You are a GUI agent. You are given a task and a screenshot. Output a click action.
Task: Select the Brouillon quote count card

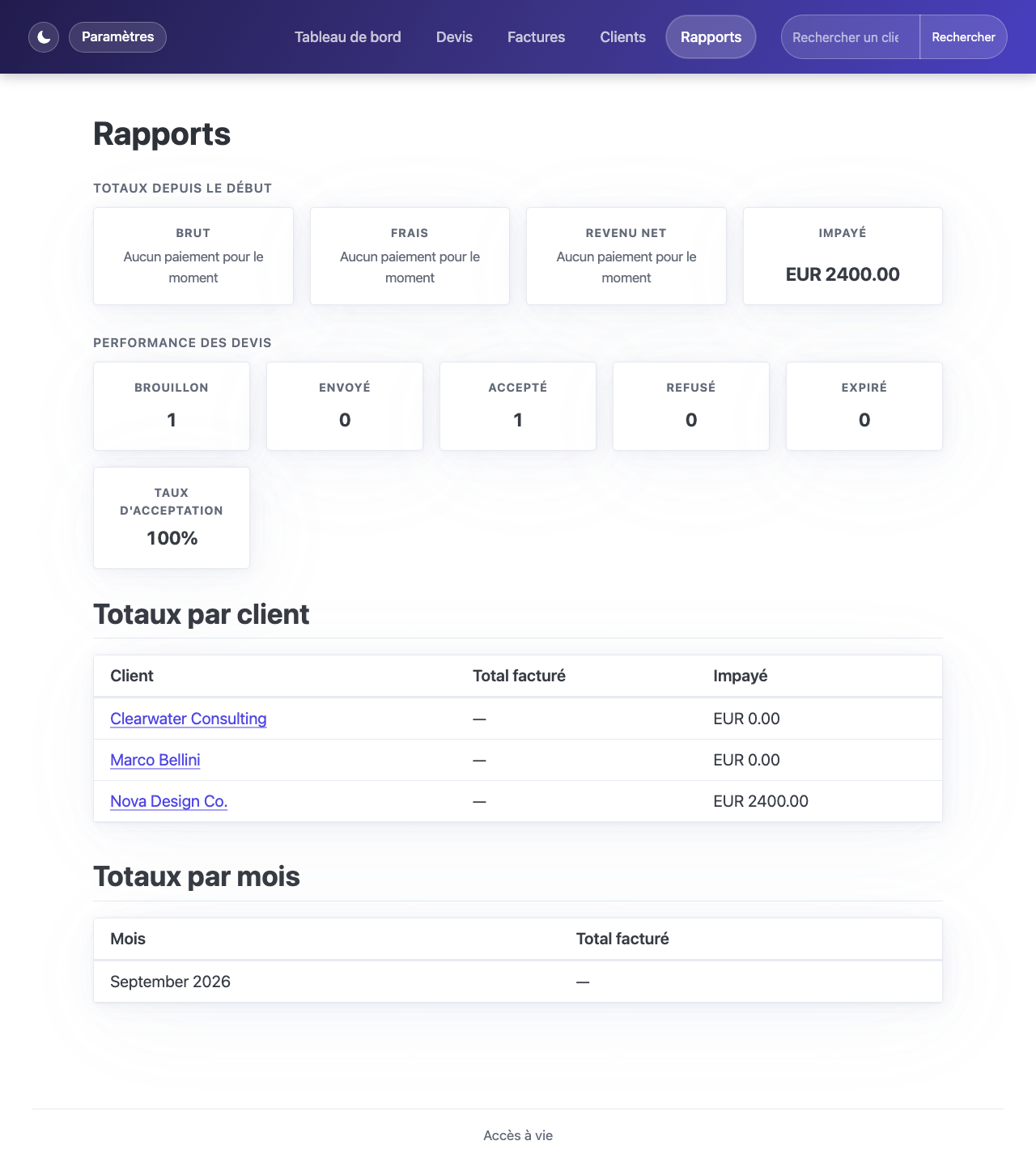pos(172,406)
